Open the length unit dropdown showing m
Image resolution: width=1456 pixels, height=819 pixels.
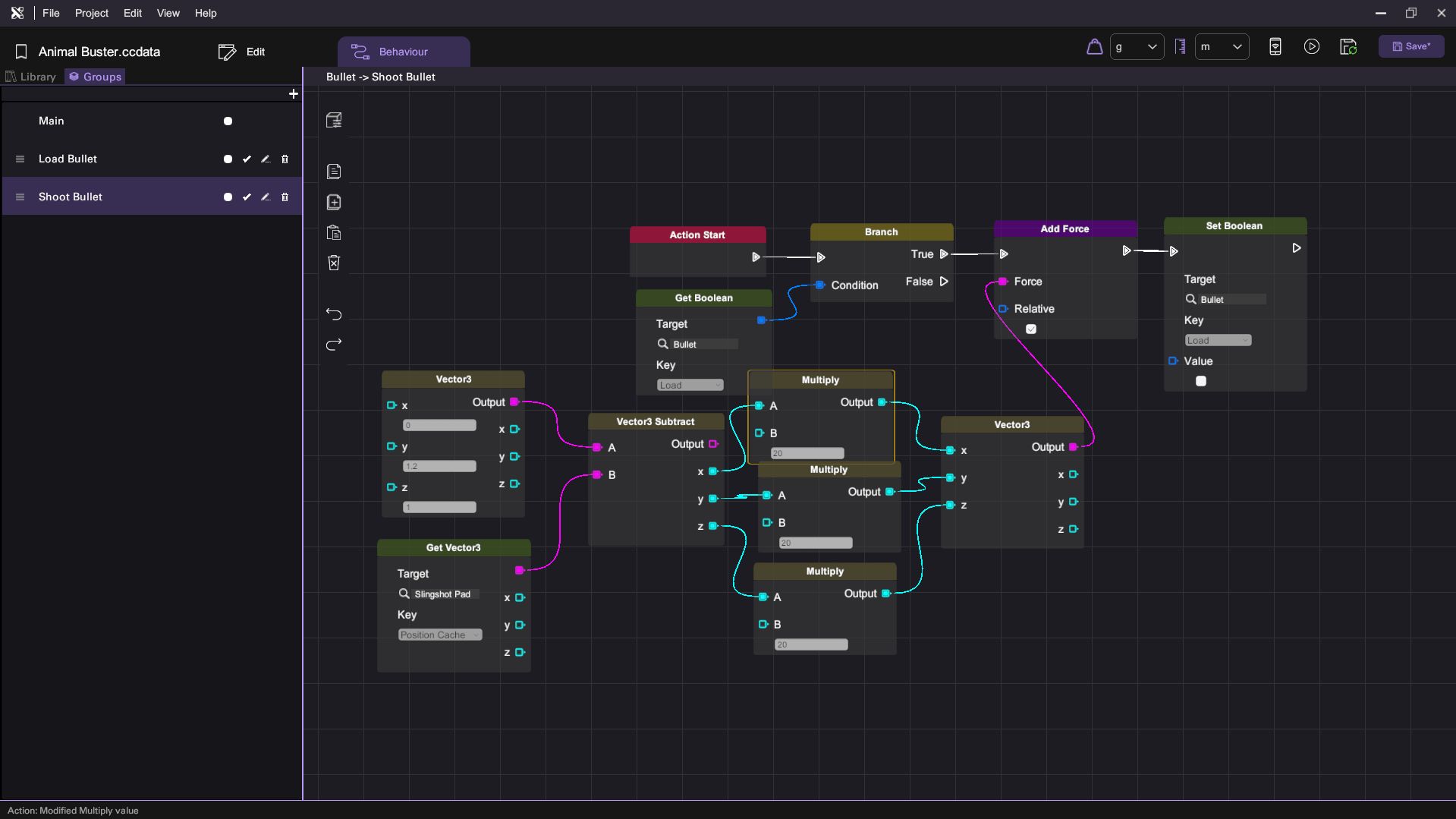1222,47
